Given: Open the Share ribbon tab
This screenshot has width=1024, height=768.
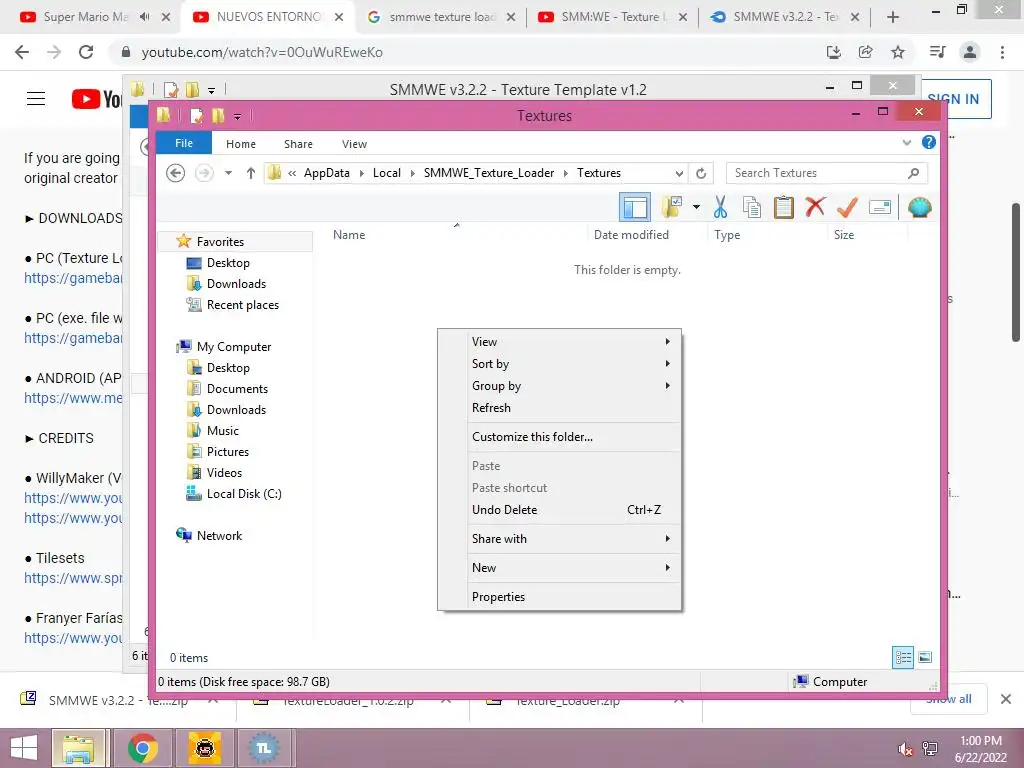Looking at the screenshot, I should click(x=298, y=144).
